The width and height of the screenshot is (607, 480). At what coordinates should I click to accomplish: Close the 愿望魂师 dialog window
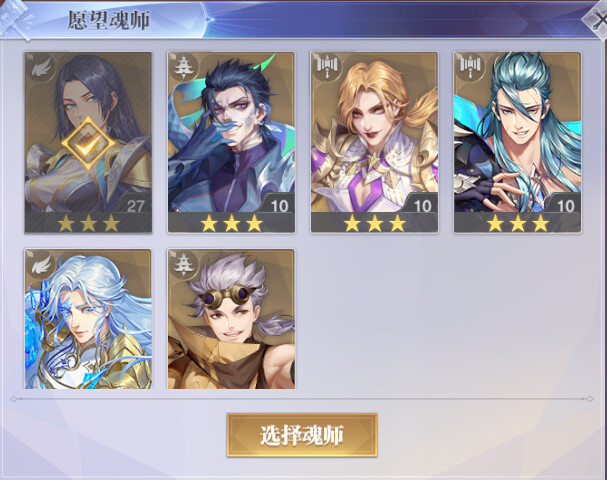click(x=596, y=19)
